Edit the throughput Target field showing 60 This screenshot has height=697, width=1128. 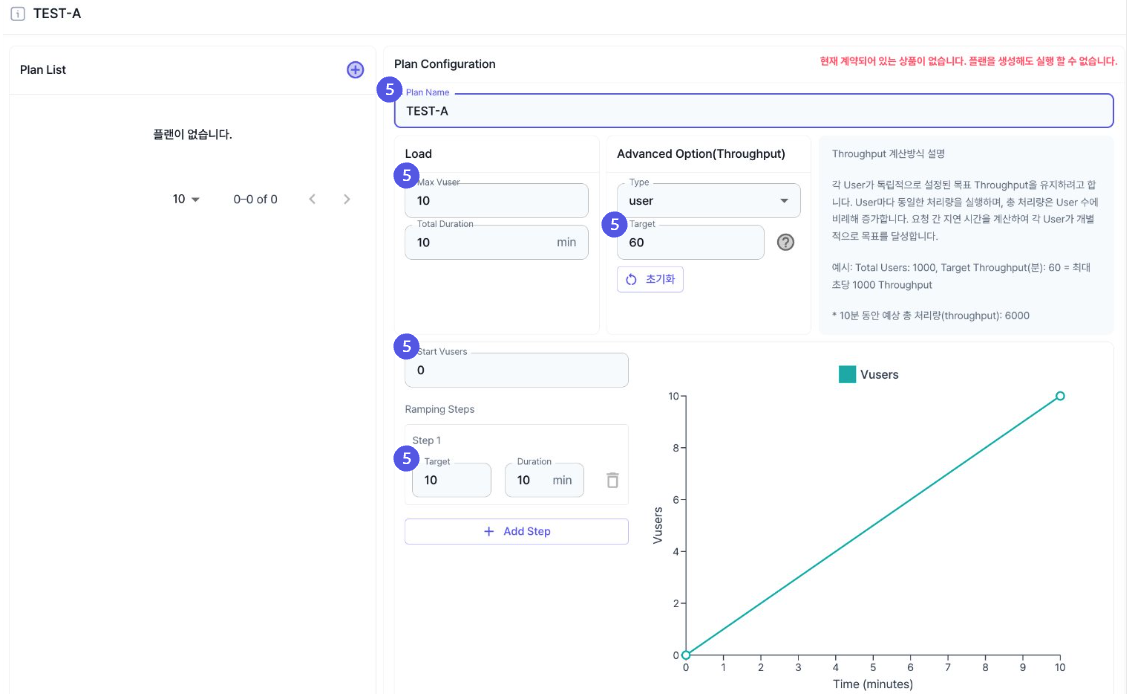point(690,243)
